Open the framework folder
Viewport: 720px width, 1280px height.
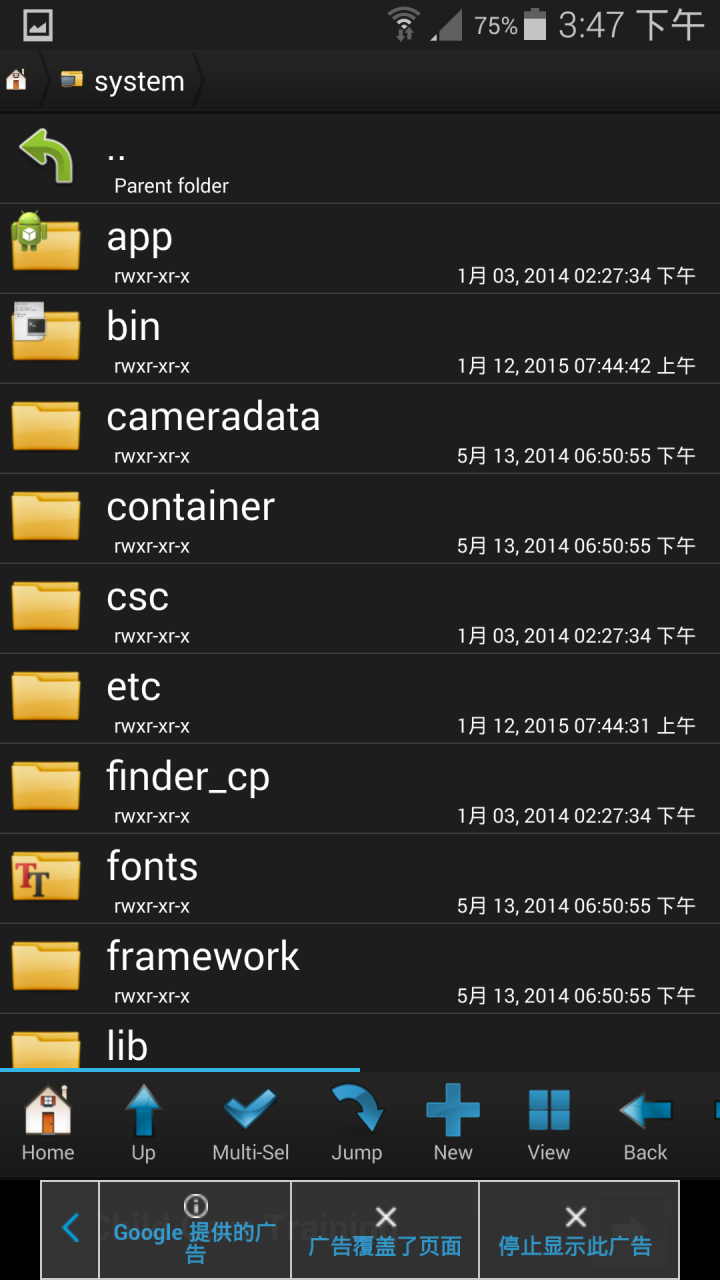[x=360, y=968]
